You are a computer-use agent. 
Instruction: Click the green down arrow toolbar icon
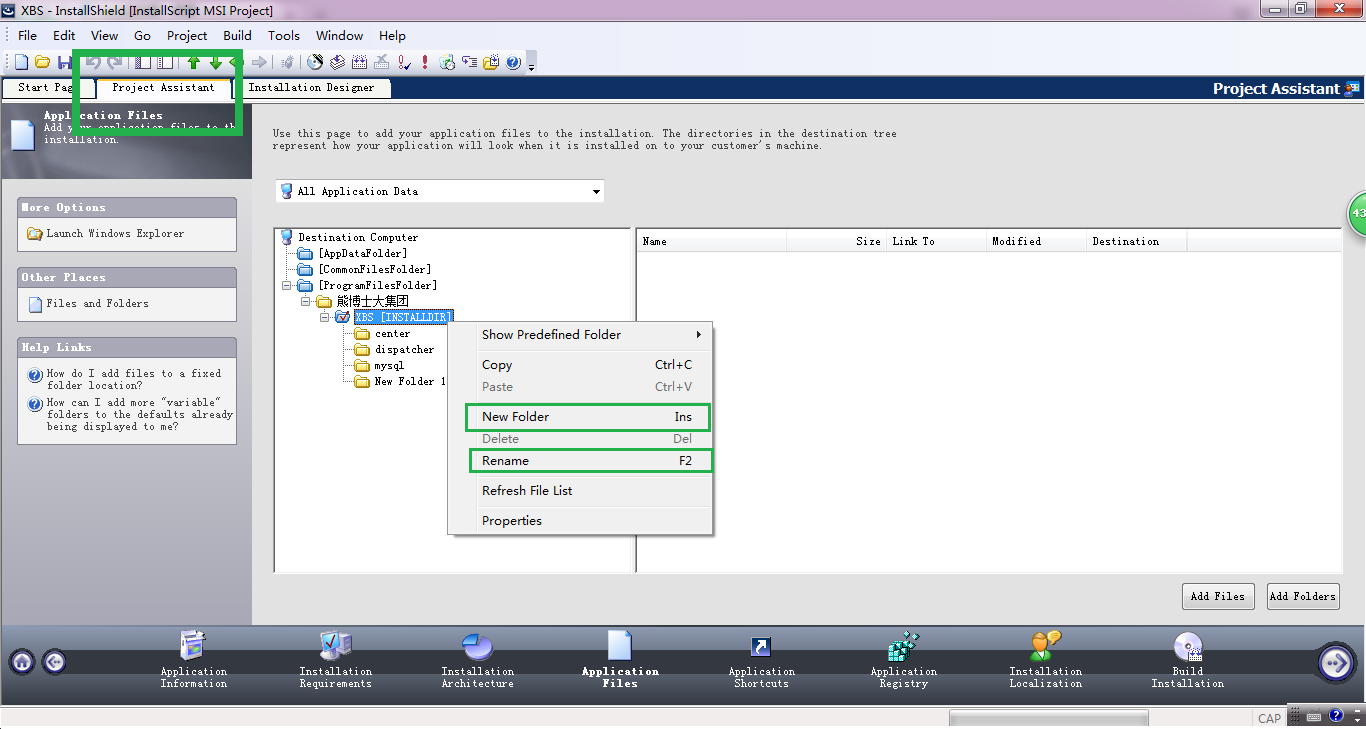pyautogui.click(x=215, y=62)
